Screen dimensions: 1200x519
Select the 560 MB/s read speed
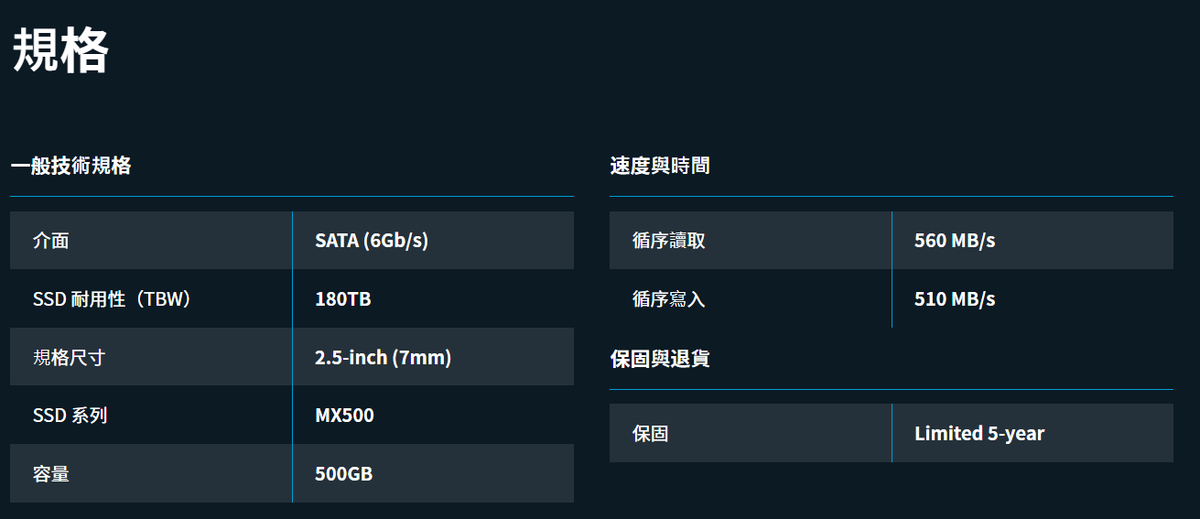(954, 241)
